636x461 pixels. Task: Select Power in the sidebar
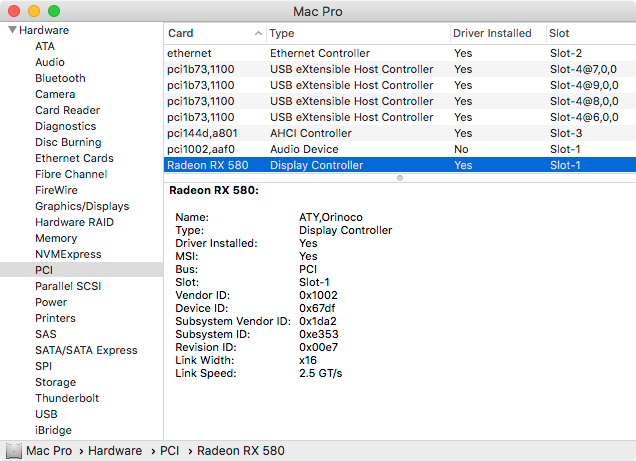[x=51, y=302]
